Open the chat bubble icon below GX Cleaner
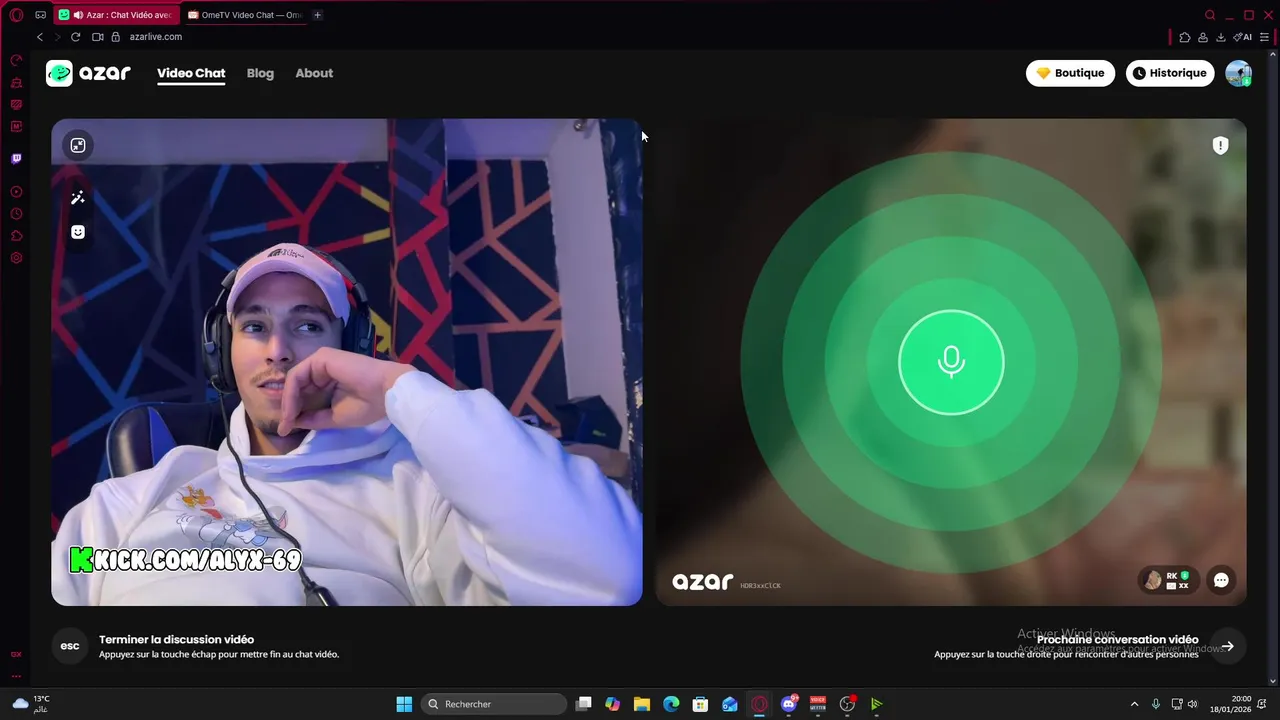Image resolution: width=1280 pixels, height=720 pixels. (16, 105)
